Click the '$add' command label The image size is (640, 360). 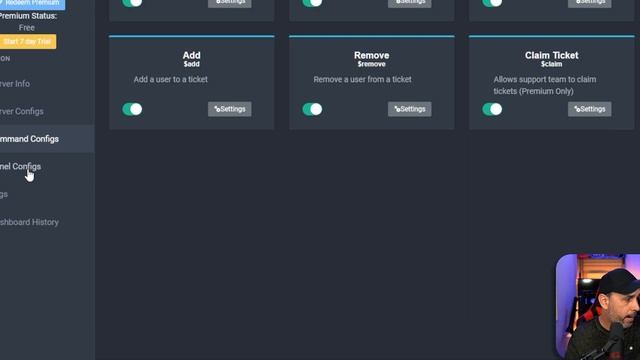pos(191,64)
